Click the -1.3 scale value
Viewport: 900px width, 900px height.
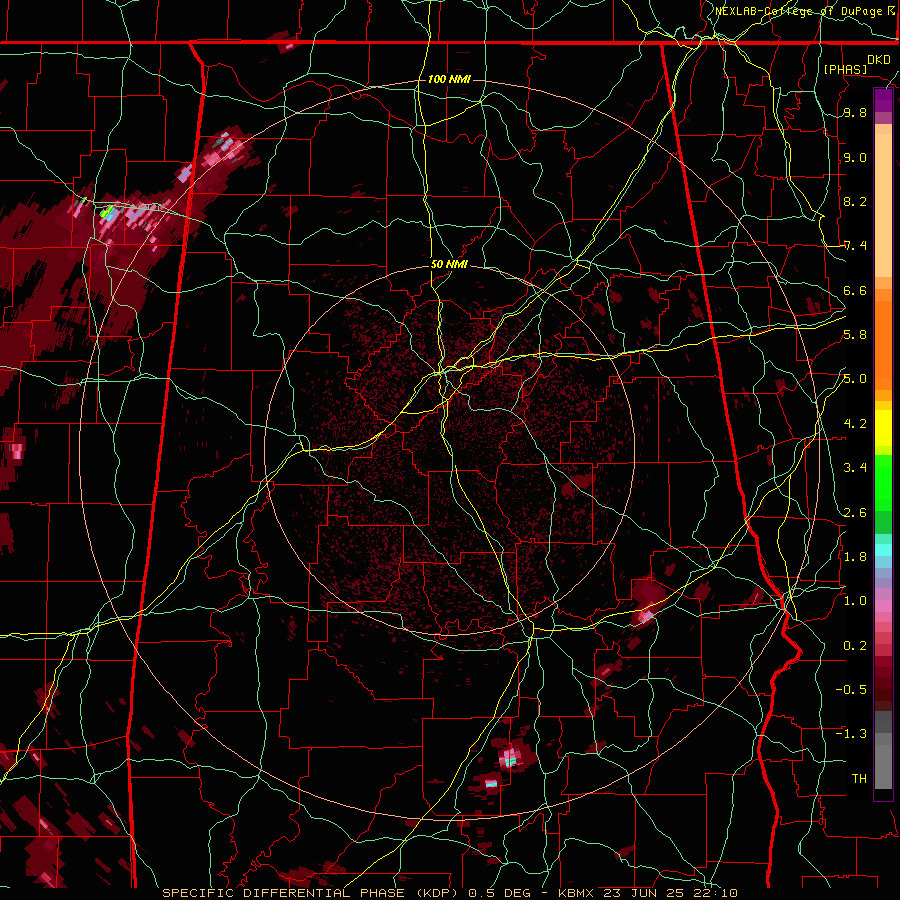[x=851, y=734]
